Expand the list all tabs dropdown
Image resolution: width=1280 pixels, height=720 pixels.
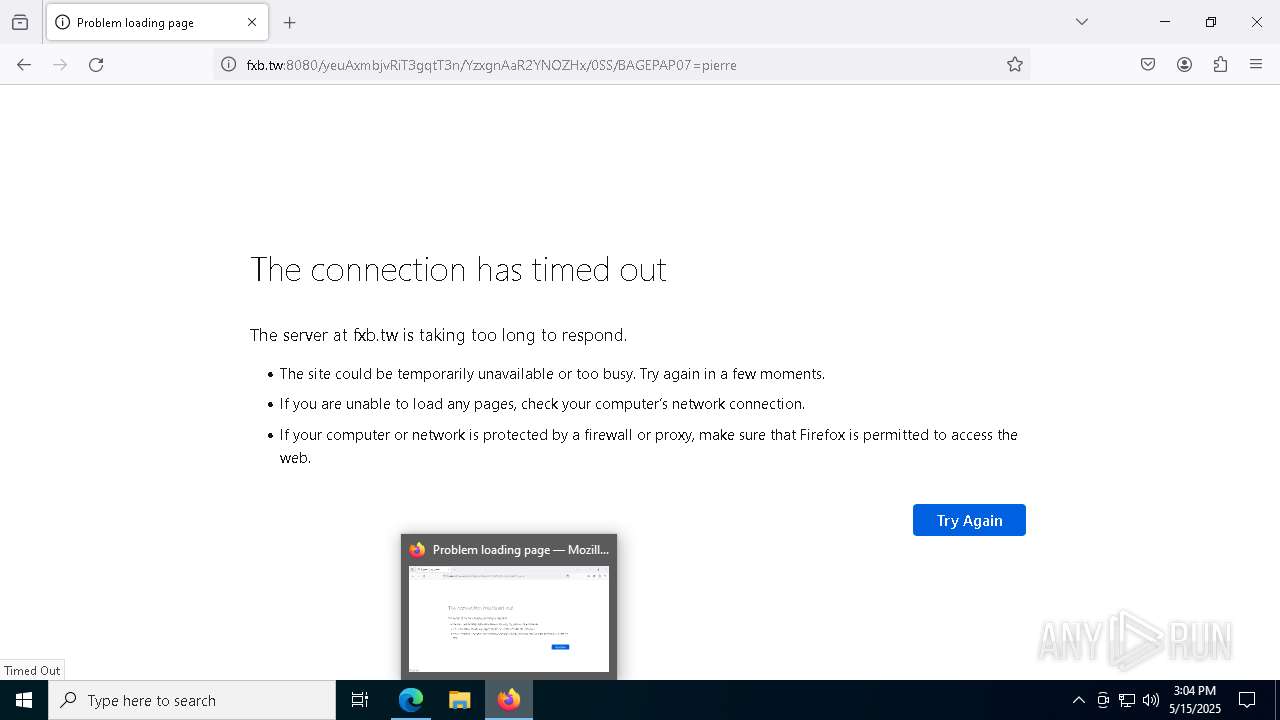click(1082, 22)
